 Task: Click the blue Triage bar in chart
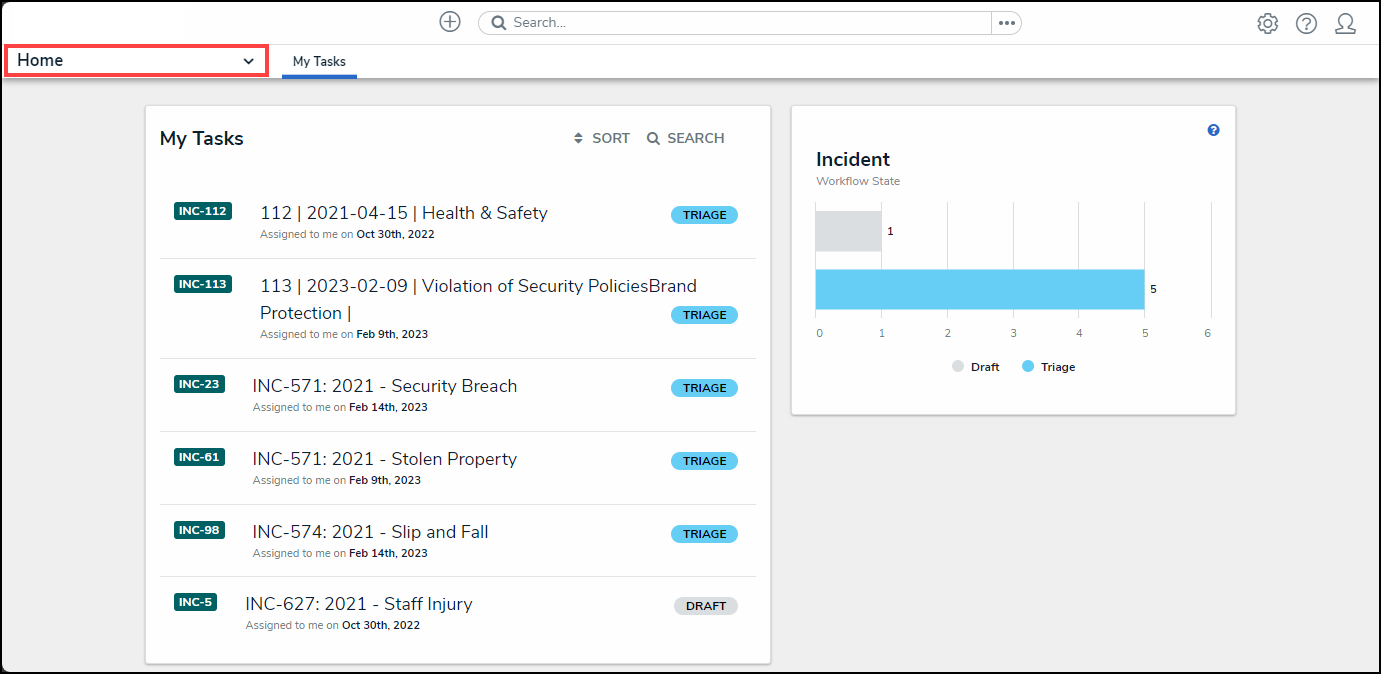[979, 289]
